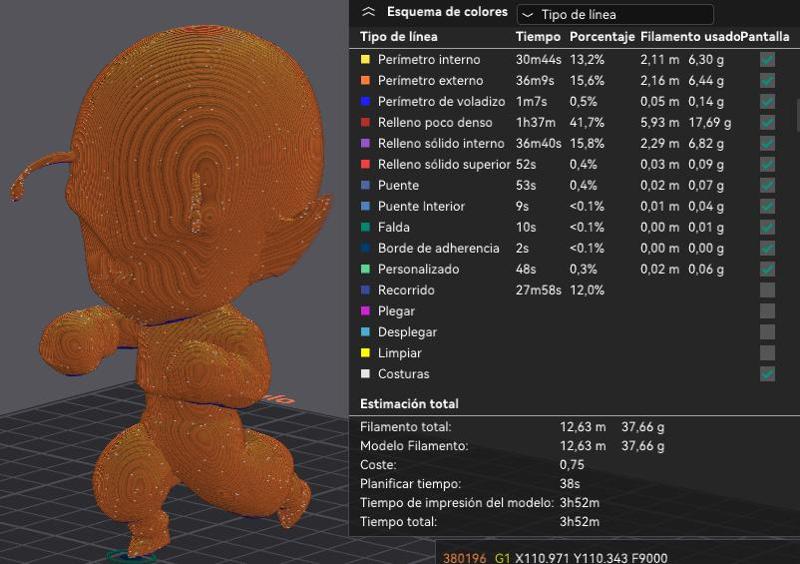Click the Borde de adherencia color swatch
The image size is (800, 564).
point(365,248)
